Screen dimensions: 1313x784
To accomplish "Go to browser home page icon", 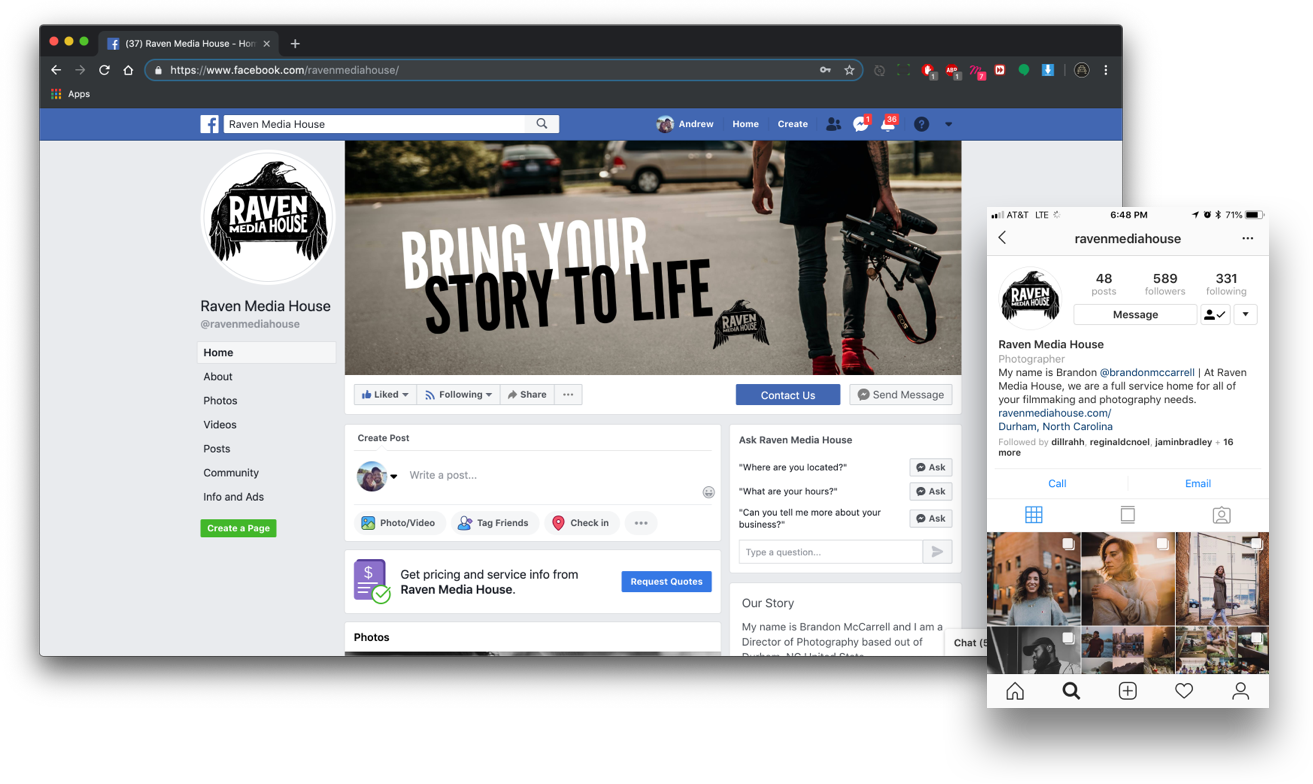I will (128, 70).
